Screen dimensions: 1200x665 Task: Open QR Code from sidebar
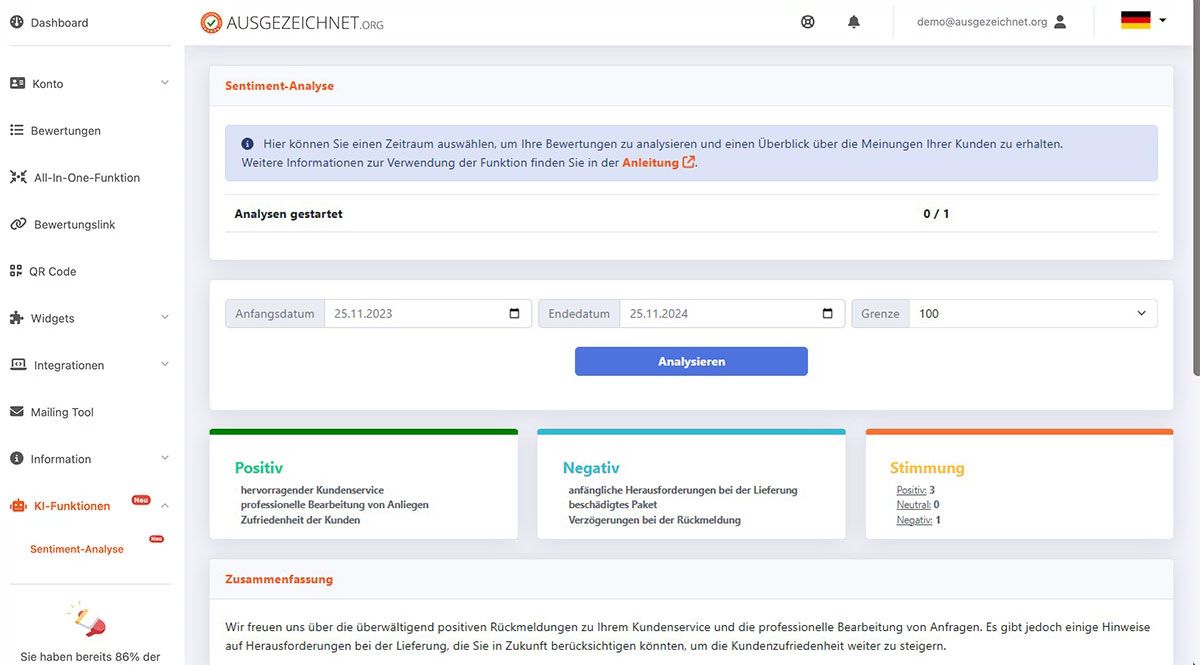(53, 271)
